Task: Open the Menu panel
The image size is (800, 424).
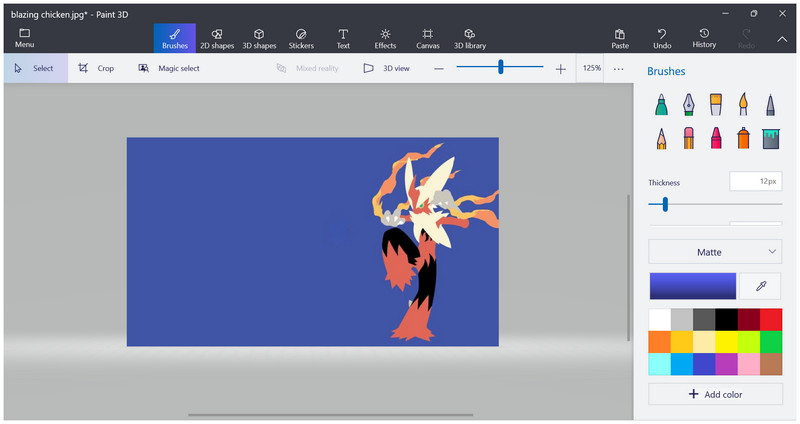Action: coord(24,38)
